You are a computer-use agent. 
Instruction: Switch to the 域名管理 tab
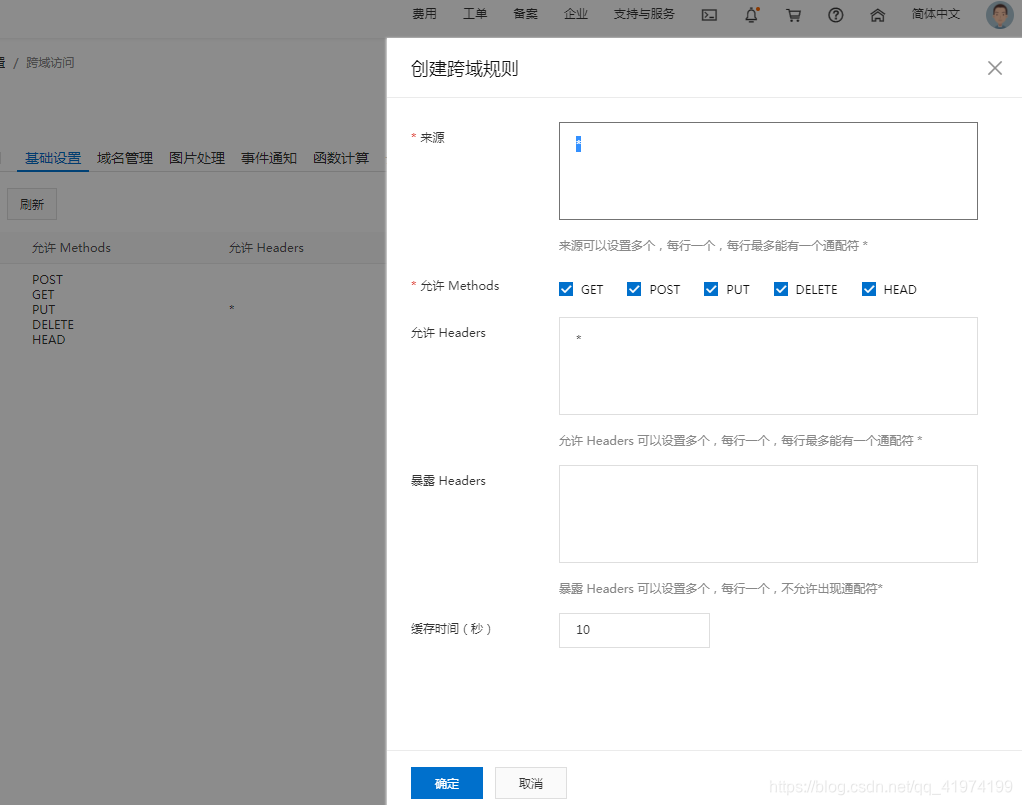pyautogui.click(x=124, y=157)
